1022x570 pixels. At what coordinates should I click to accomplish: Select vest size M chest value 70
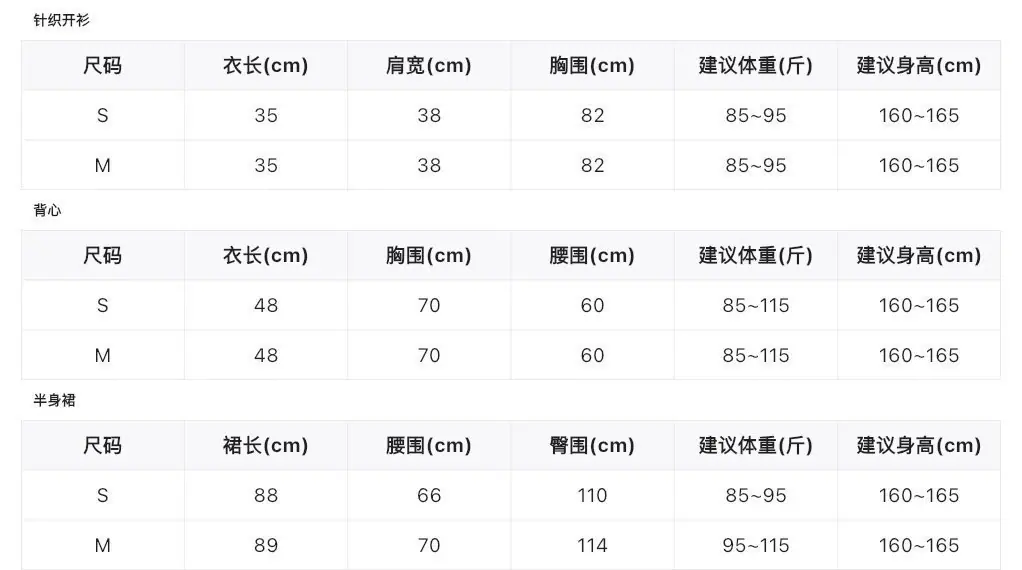(x=429, y=356)
